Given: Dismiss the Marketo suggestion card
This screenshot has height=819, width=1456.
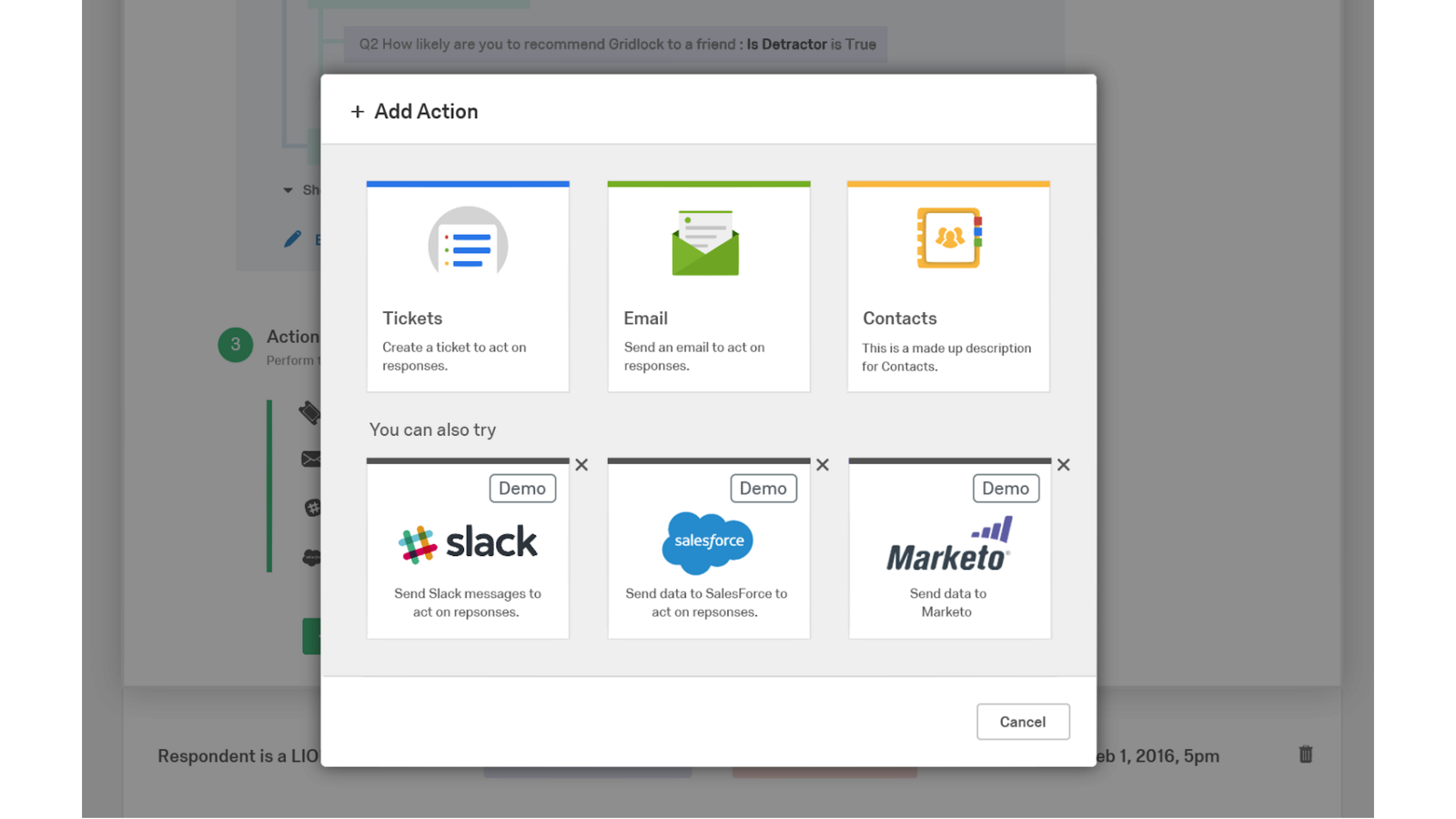Looking at the screenshot, I should 1064,465.
